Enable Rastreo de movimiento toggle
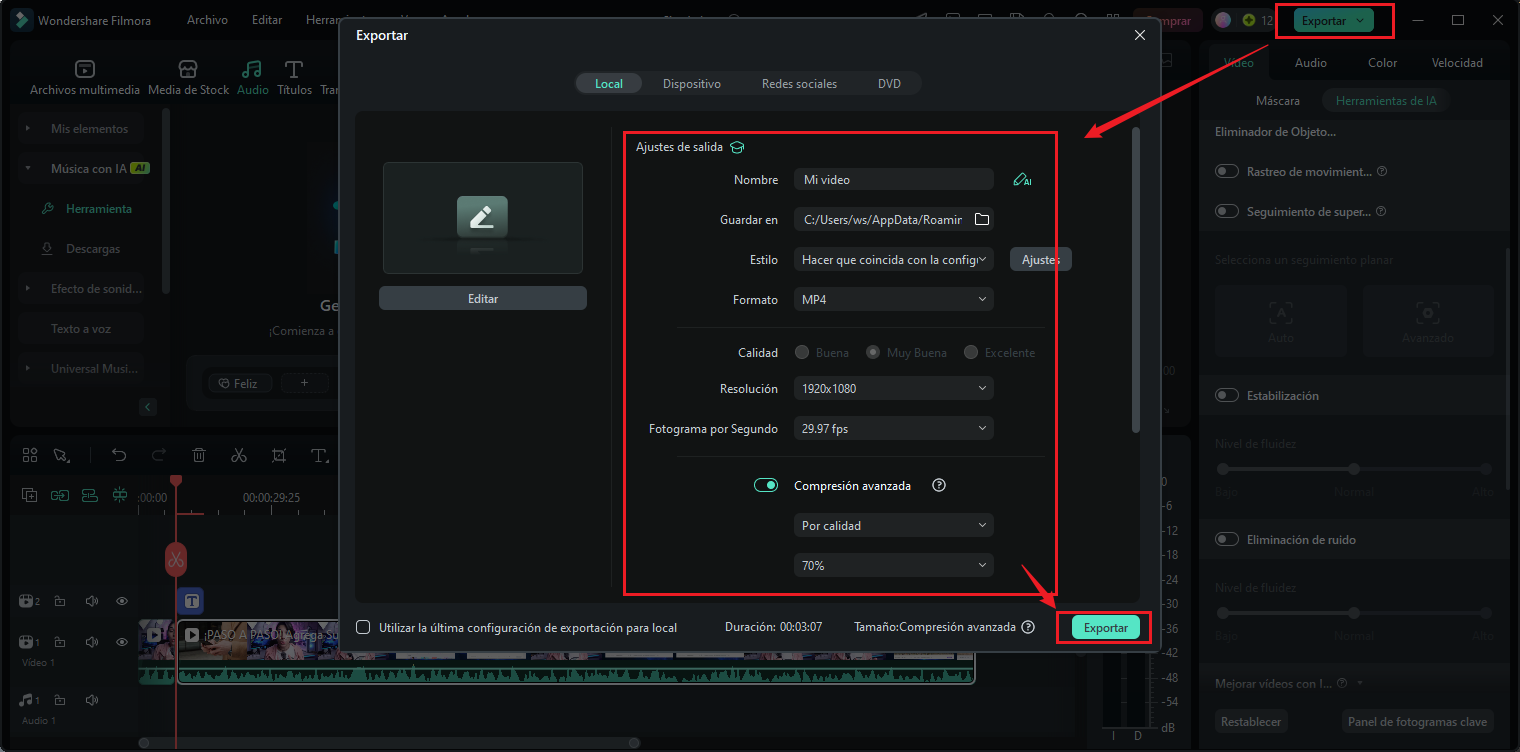The width and height of the screenshot is (1520, 752). pos(1227,172)
